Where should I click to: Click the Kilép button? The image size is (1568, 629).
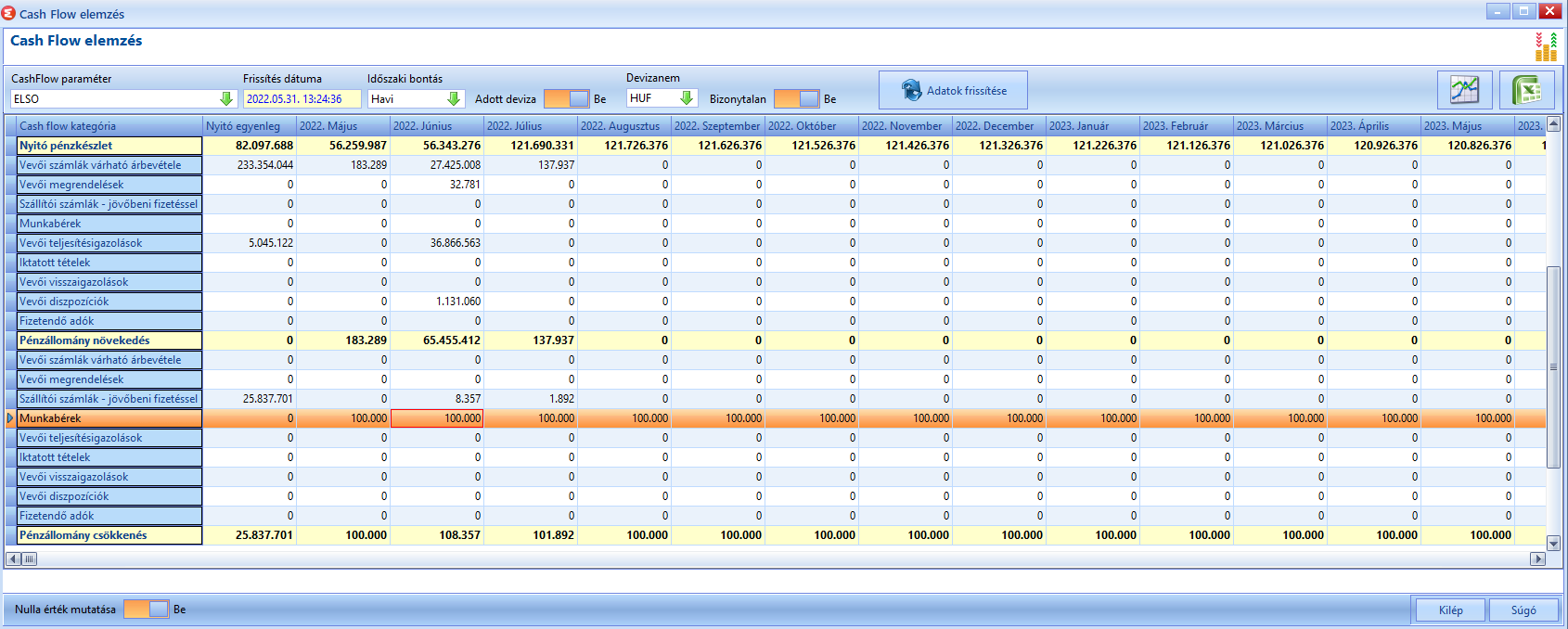click(1450, 610)
